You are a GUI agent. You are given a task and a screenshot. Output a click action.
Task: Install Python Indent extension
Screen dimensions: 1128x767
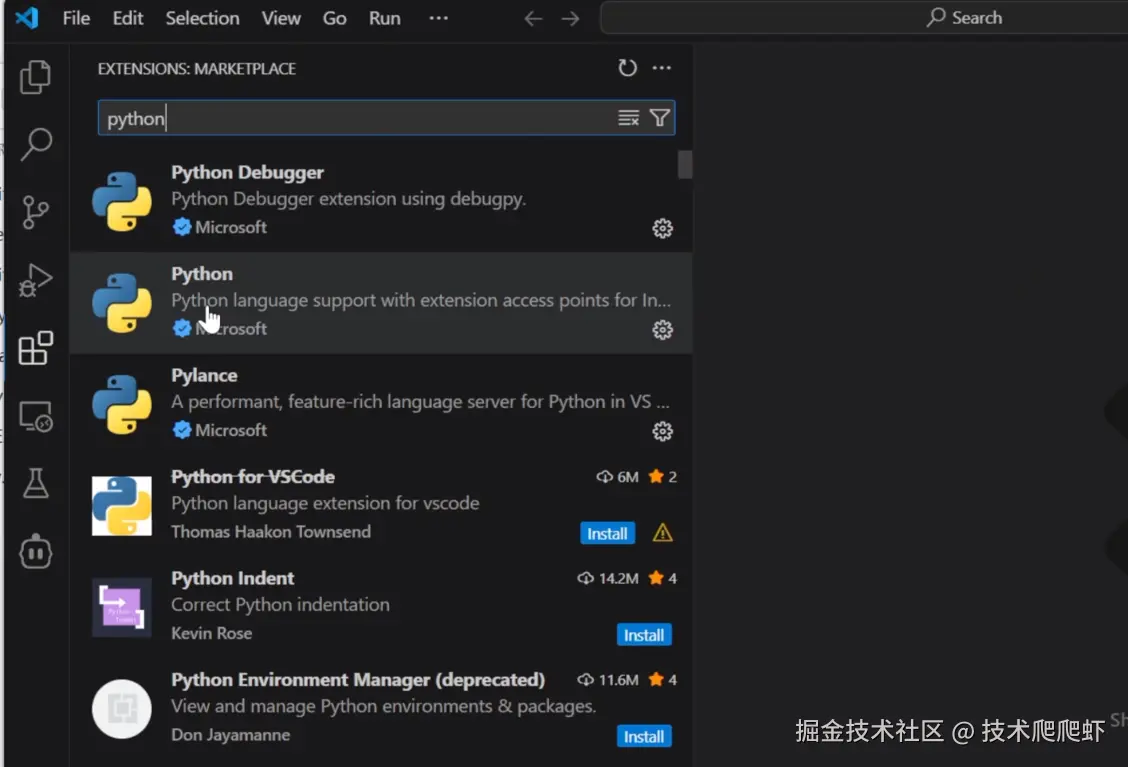point(644,635)
